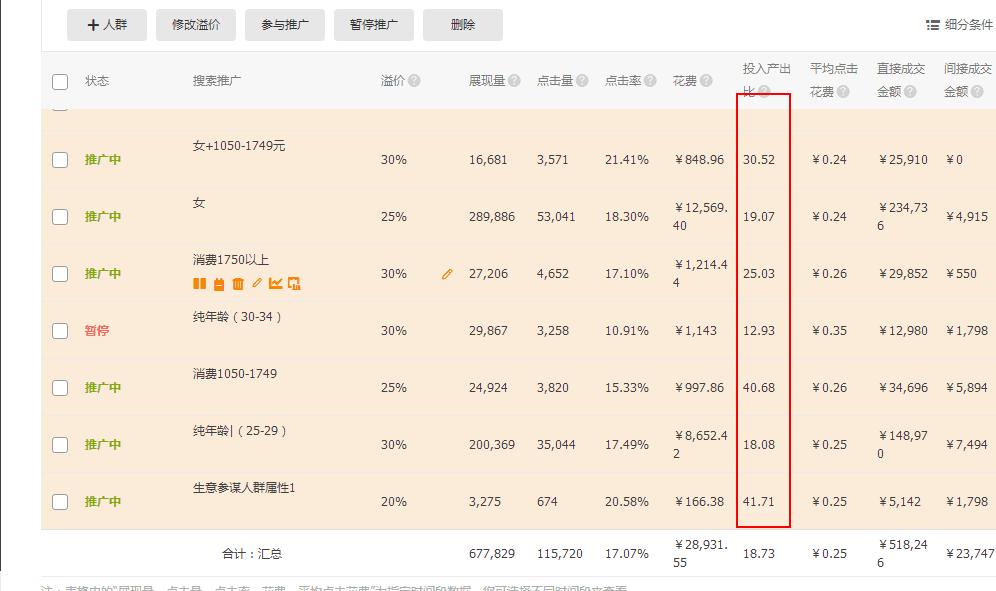The image size is (996, 591).
Task: Click the data report icon under 消费1750以上
Action: point(294,284)
